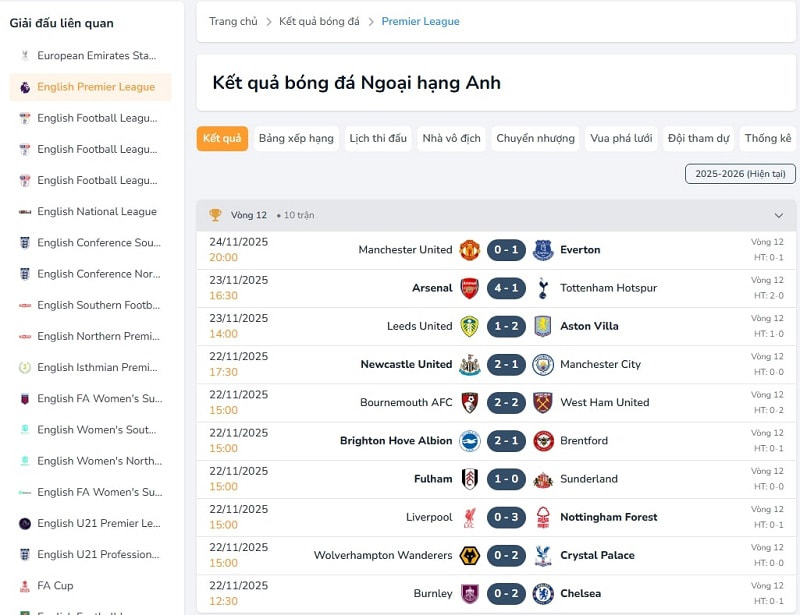This screenshot has height=615, width=800.
Task: Click the Newcastle United crest icon
Action: [x=470, y=364]
